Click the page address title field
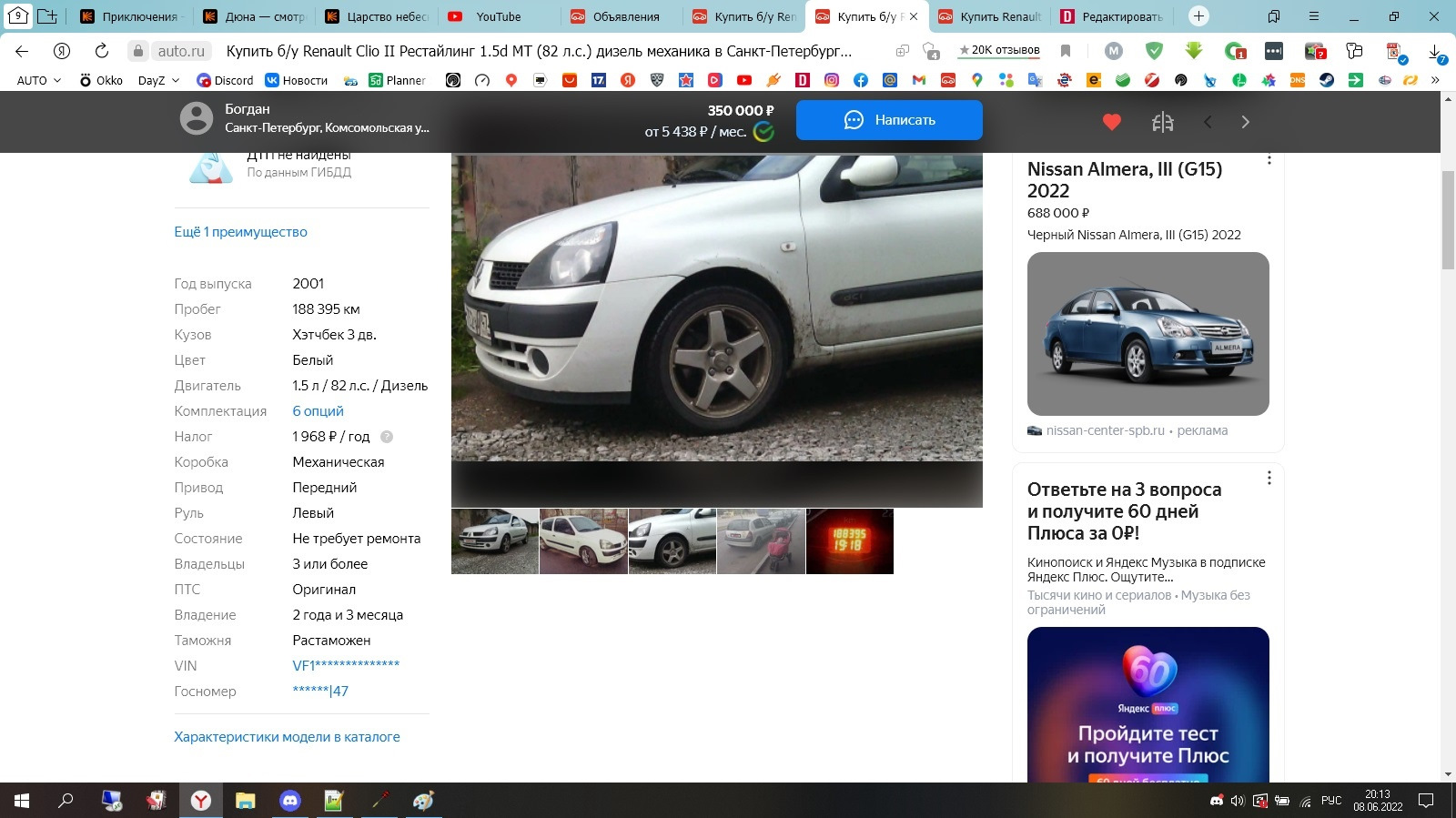The width and height of the screenshot is (1456, 818). click(539, 51)
